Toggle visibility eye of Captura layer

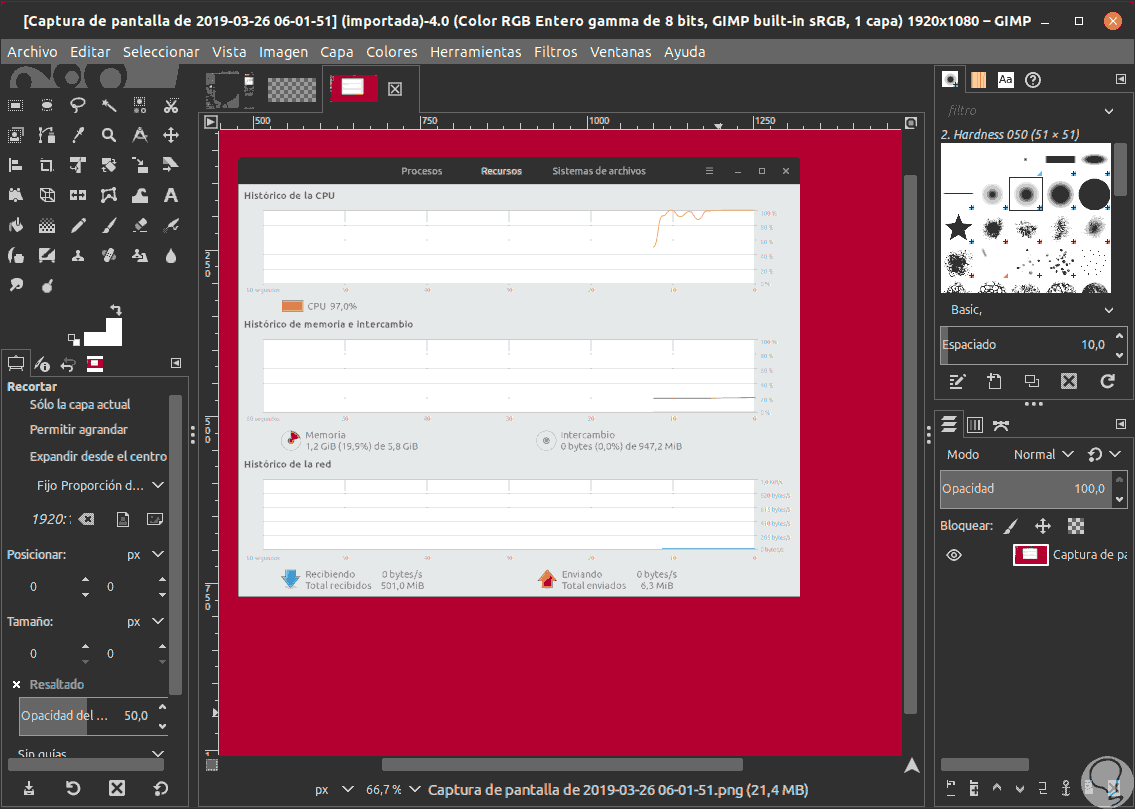pos(954,555)
